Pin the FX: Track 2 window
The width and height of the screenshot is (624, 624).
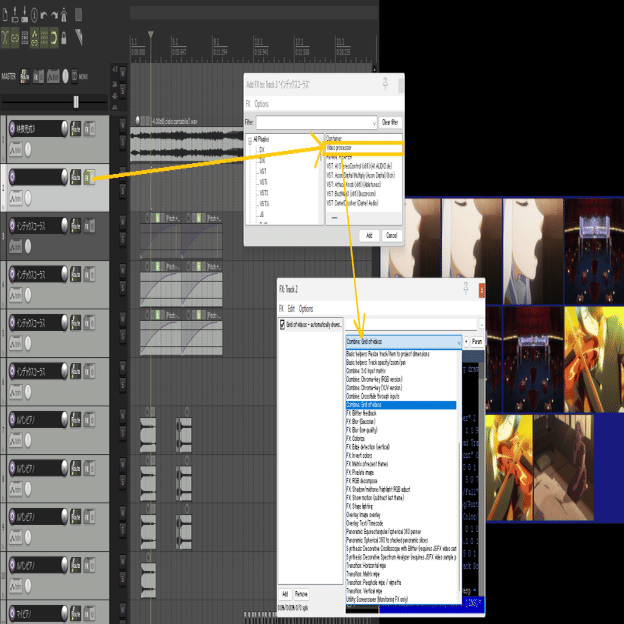click(x=465, y=288)
